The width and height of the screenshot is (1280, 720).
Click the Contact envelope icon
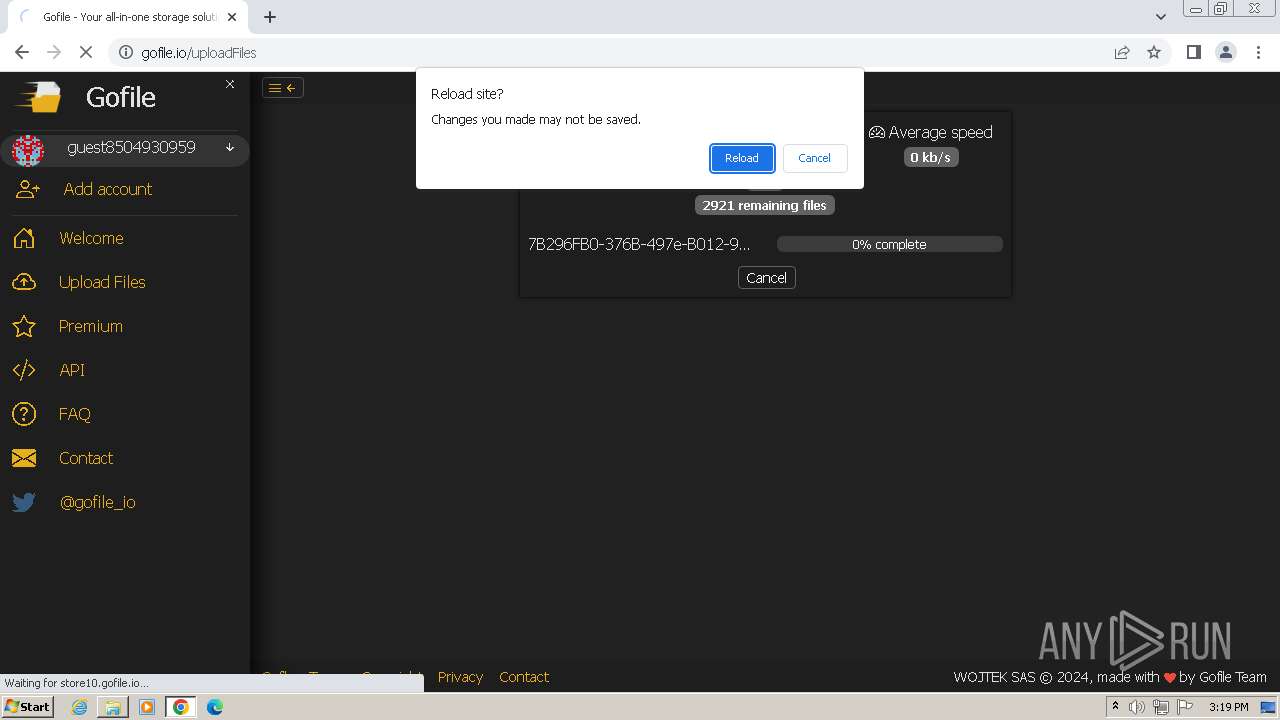24,458
